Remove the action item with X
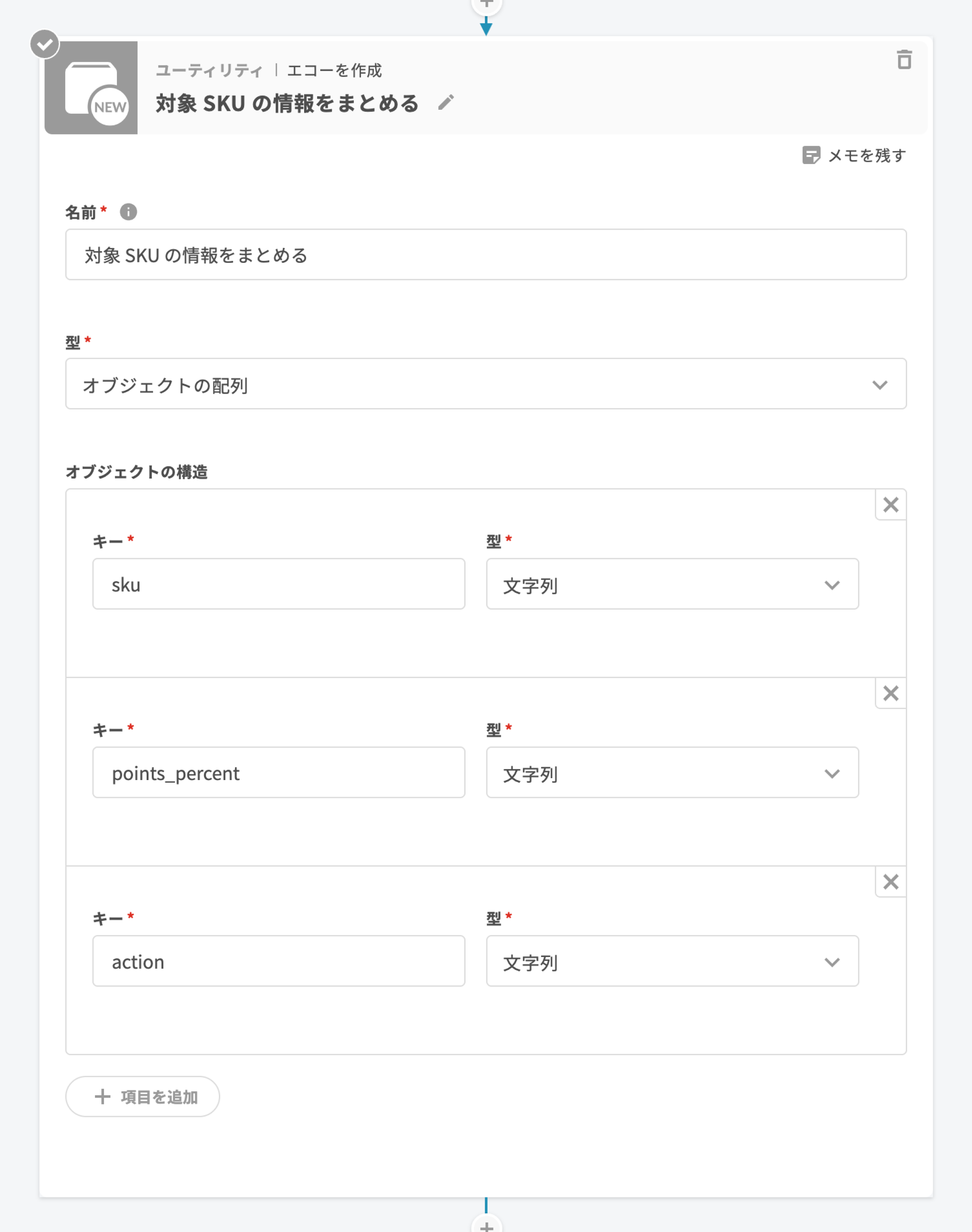Viewport: 972px width, 1232px height. (x=891, y=882)
